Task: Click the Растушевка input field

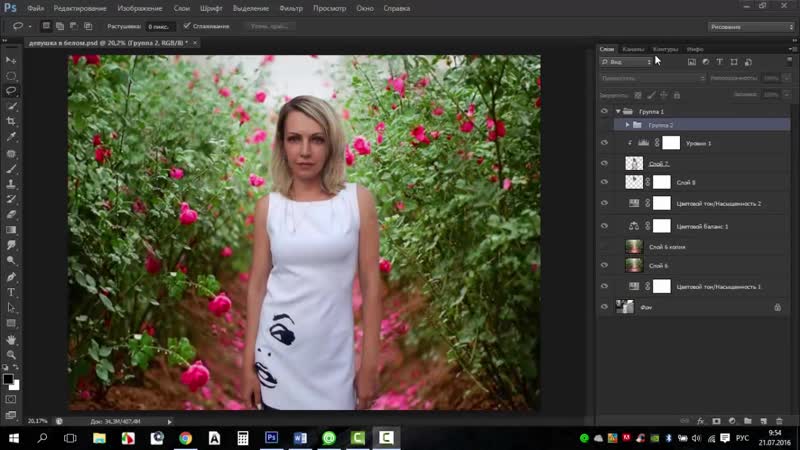Action: tap(160, 26)
